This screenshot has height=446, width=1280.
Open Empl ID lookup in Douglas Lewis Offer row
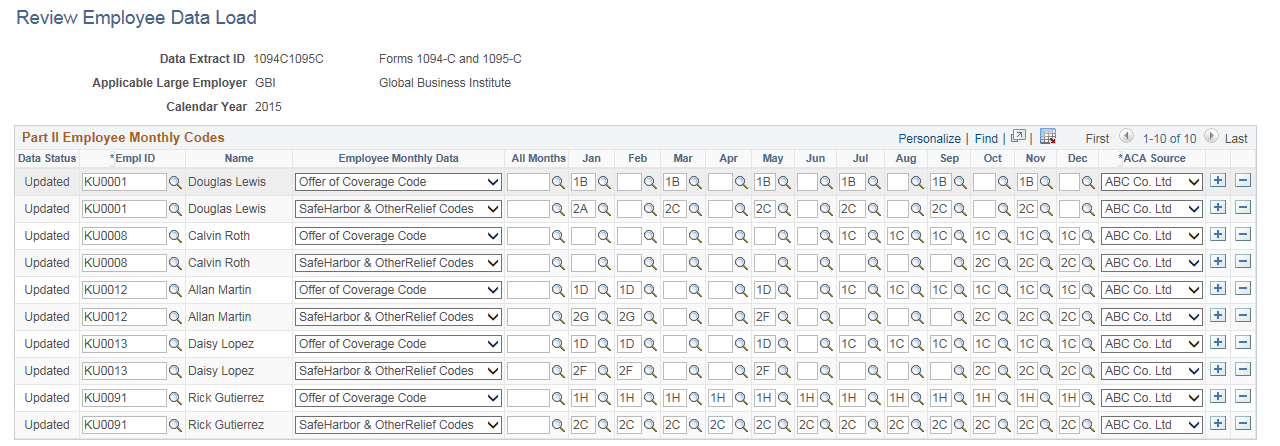pyautogui.click(x=174, y=182)
